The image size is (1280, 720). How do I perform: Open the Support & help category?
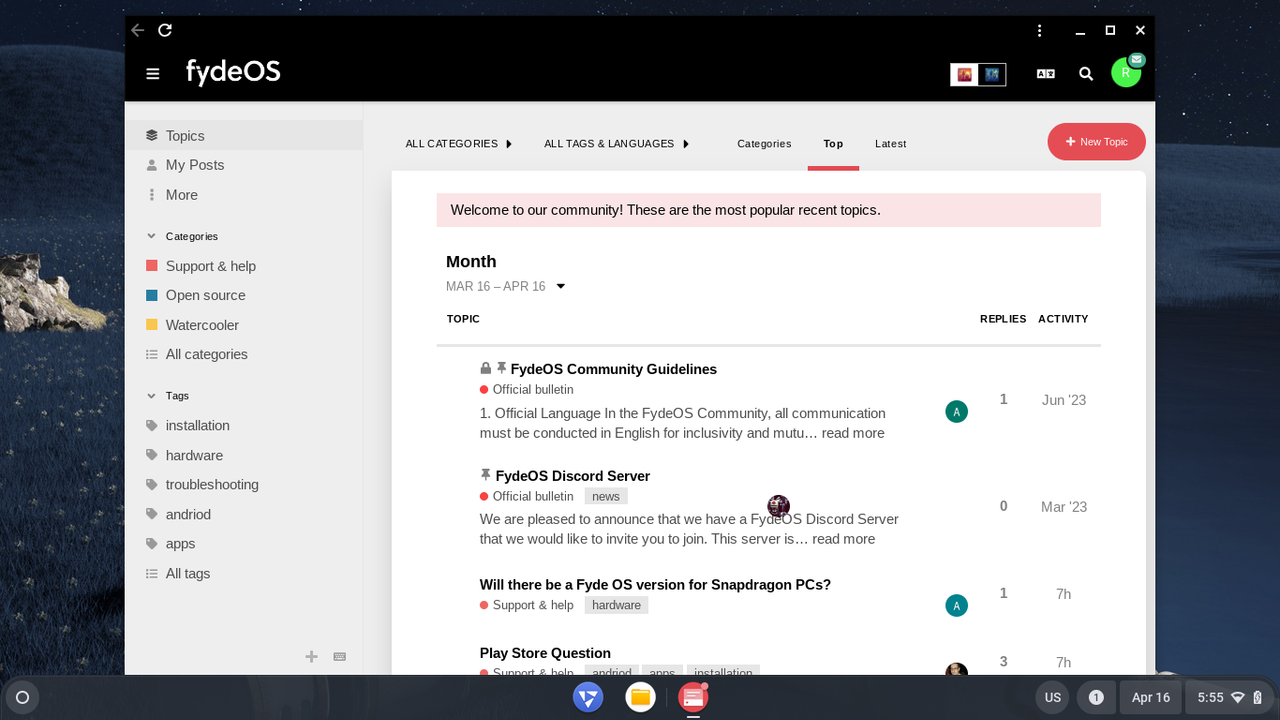pyautogui.click(x=244, y=266)
